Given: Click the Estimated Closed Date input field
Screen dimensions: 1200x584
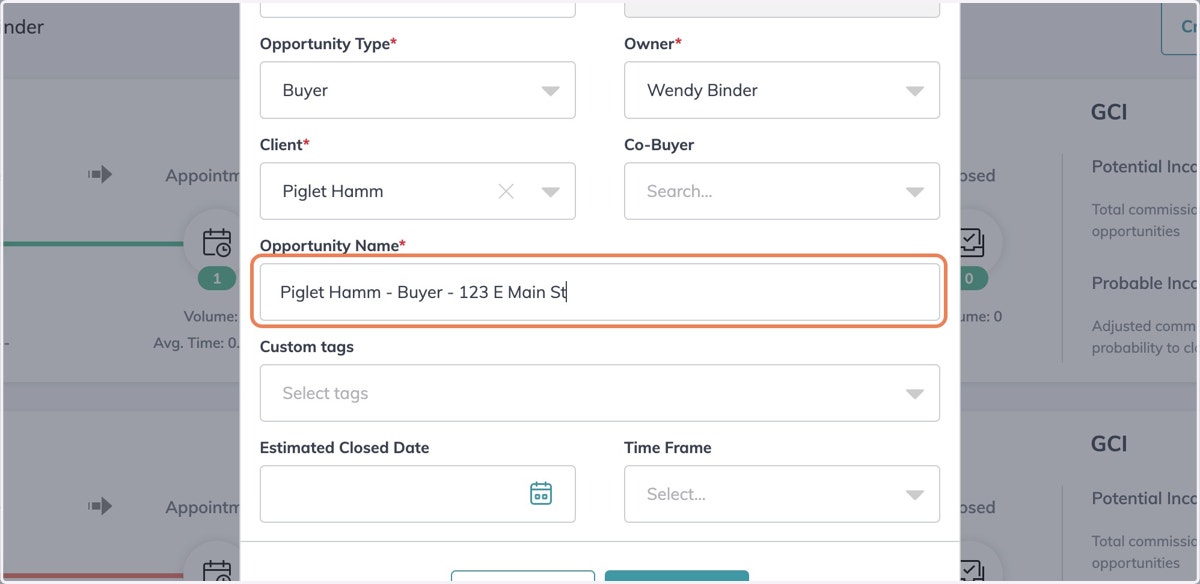Looking at the screenshot, I should [x=418, y=494].
